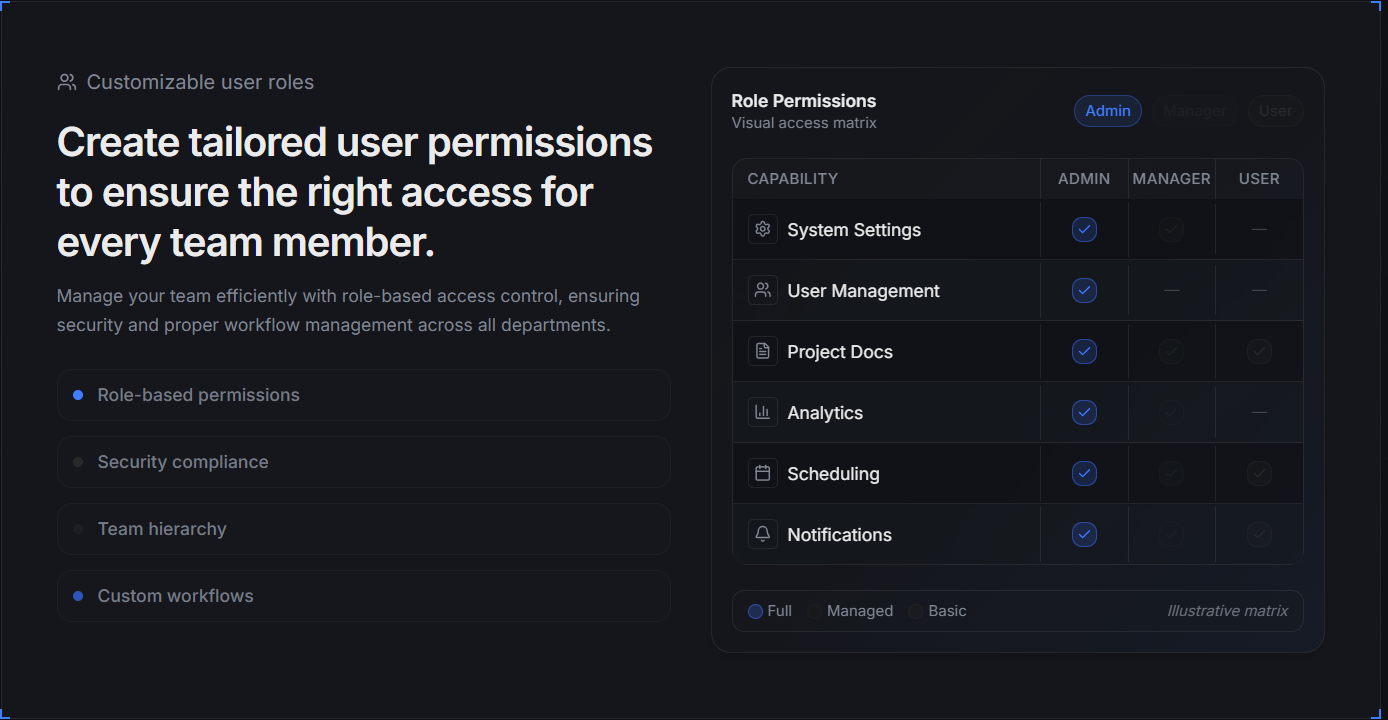This screenshot has width=1388, height=720.
Task: Open the Security compliance item
Action: (x=363, y=462)
